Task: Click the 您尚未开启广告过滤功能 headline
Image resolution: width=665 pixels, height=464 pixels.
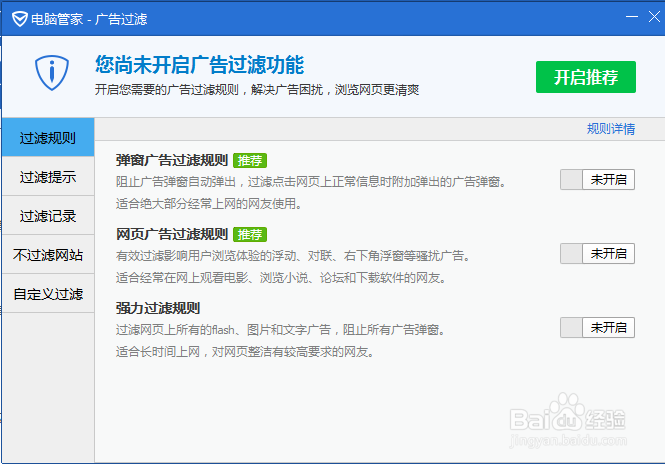Action: pyautogui.click(x=199, y=64)
